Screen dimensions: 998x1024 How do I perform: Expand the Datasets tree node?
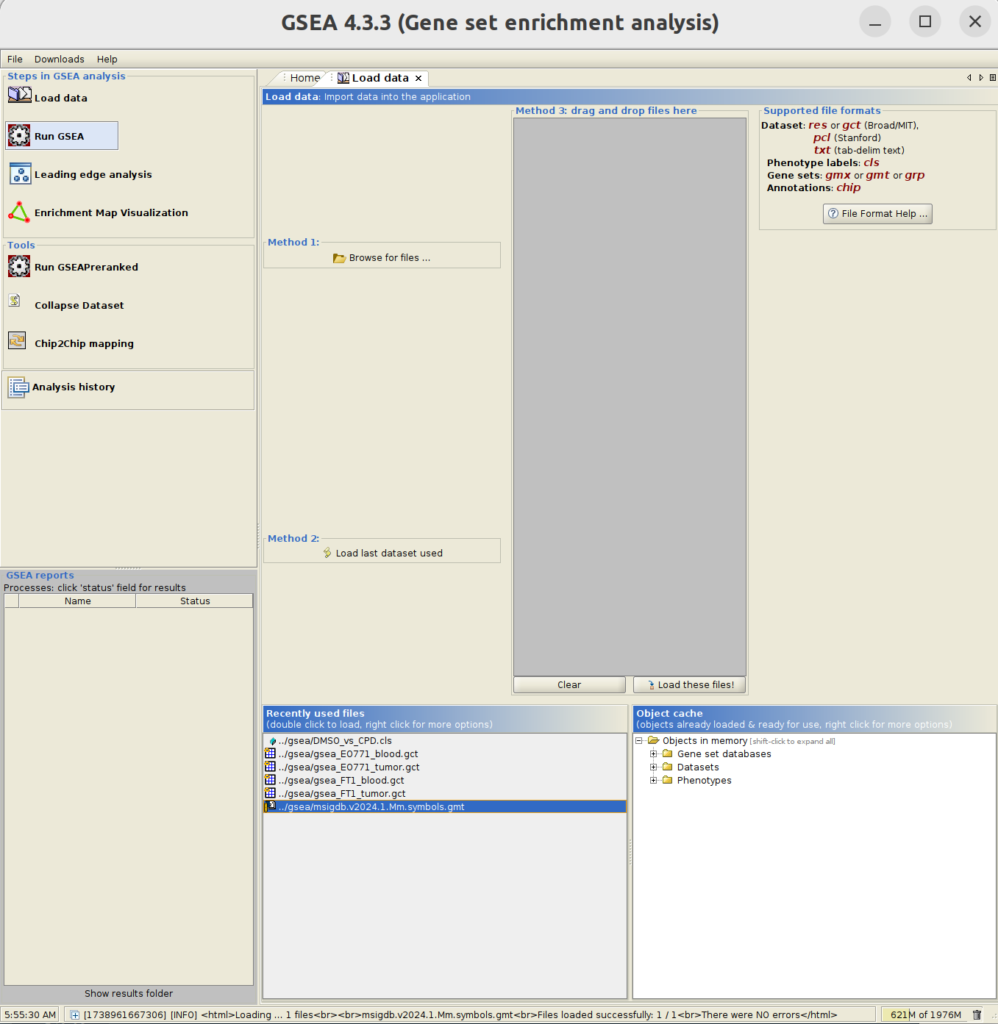653,767
